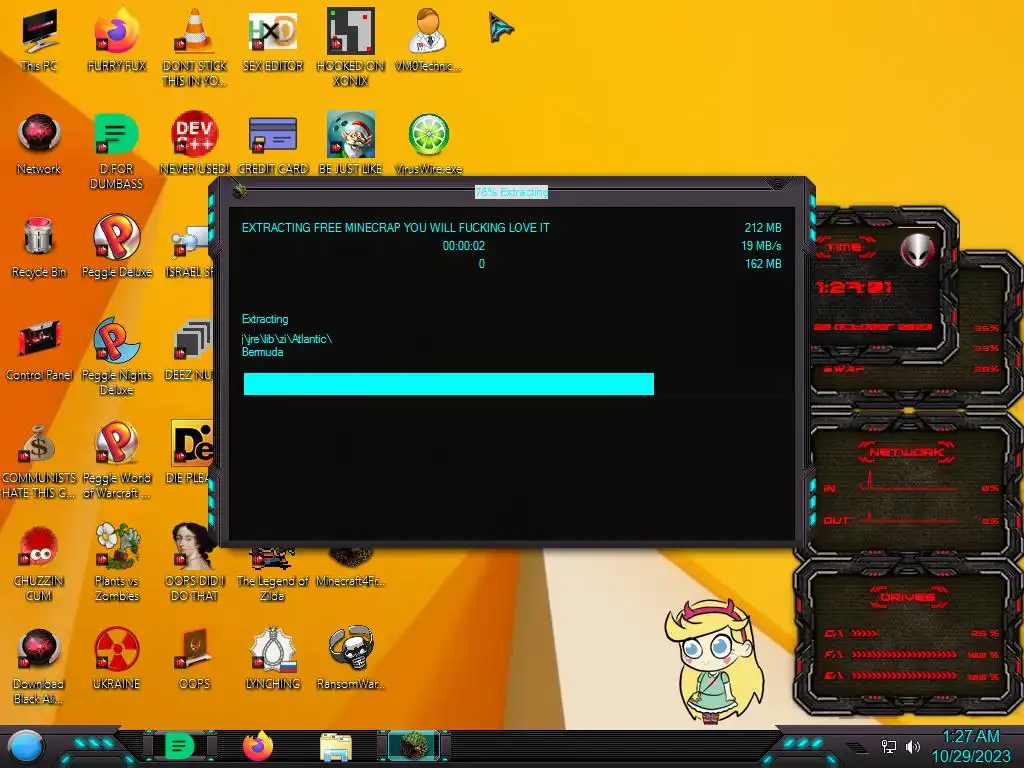This screenshot has width=1024, height=768.
Task: Open the Control Panel desktop icon
Action: point(39,351)
